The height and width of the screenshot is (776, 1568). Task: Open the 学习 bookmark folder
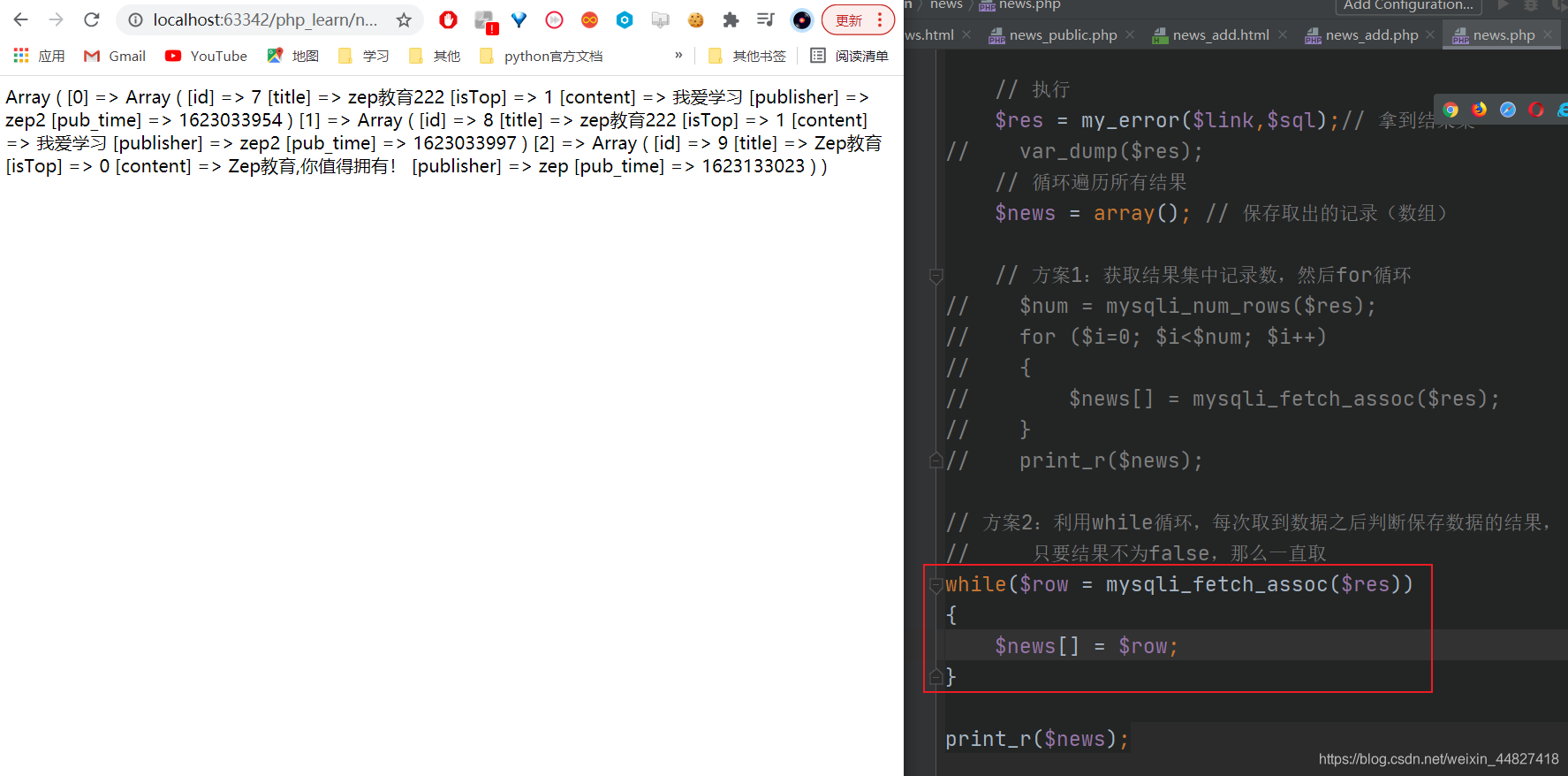point(364,56)
